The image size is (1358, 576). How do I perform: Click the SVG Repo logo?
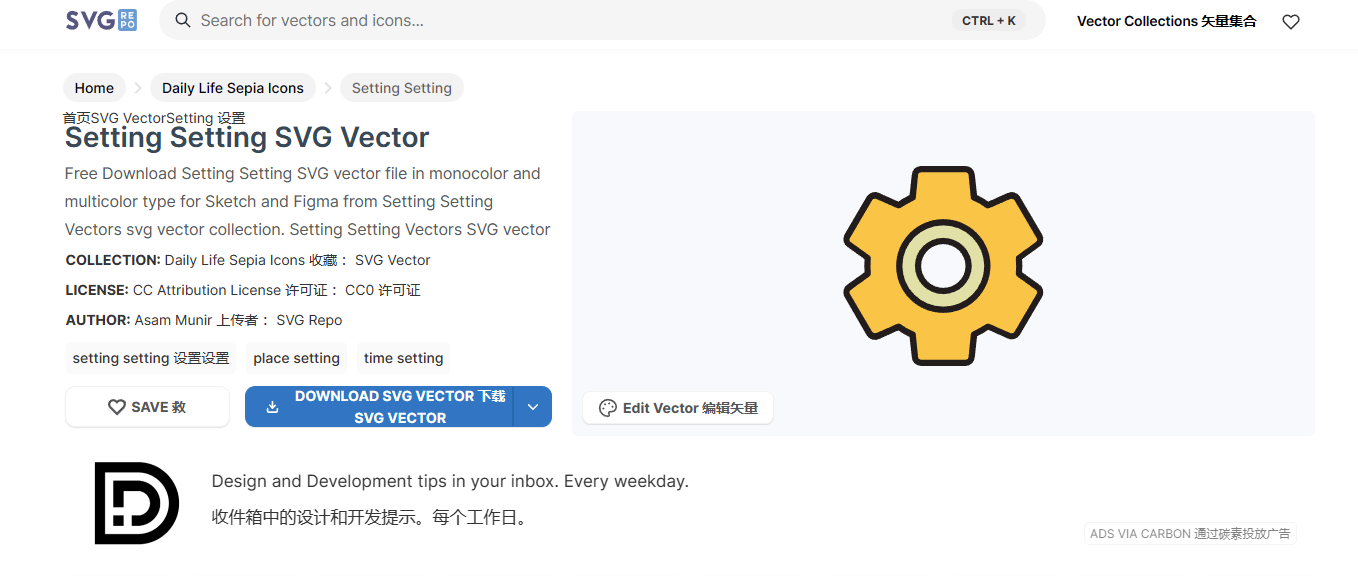(101, 20)
